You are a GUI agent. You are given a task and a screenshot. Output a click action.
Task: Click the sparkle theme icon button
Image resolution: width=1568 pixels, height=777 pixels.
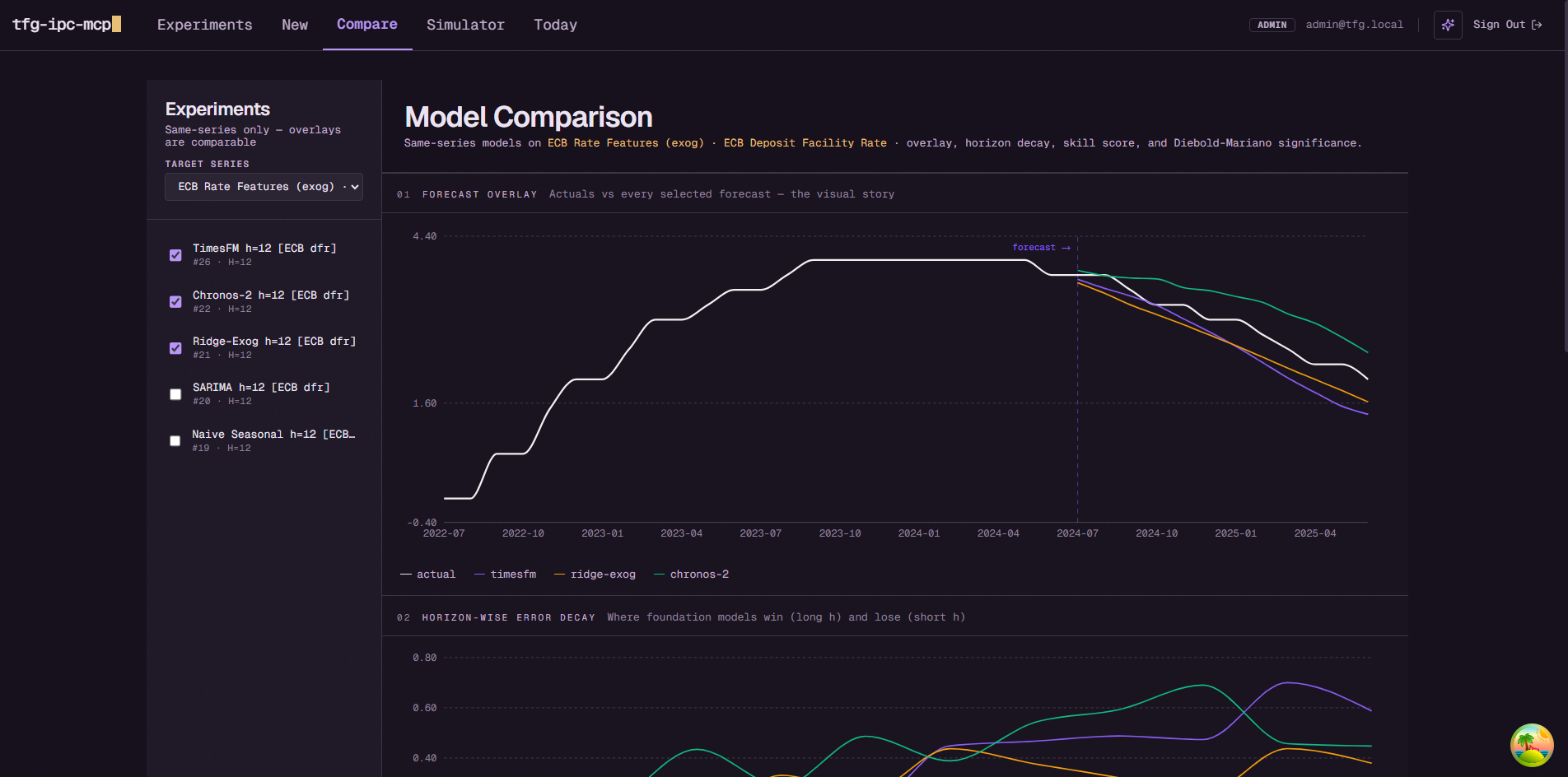click(x=1448, y=25)
